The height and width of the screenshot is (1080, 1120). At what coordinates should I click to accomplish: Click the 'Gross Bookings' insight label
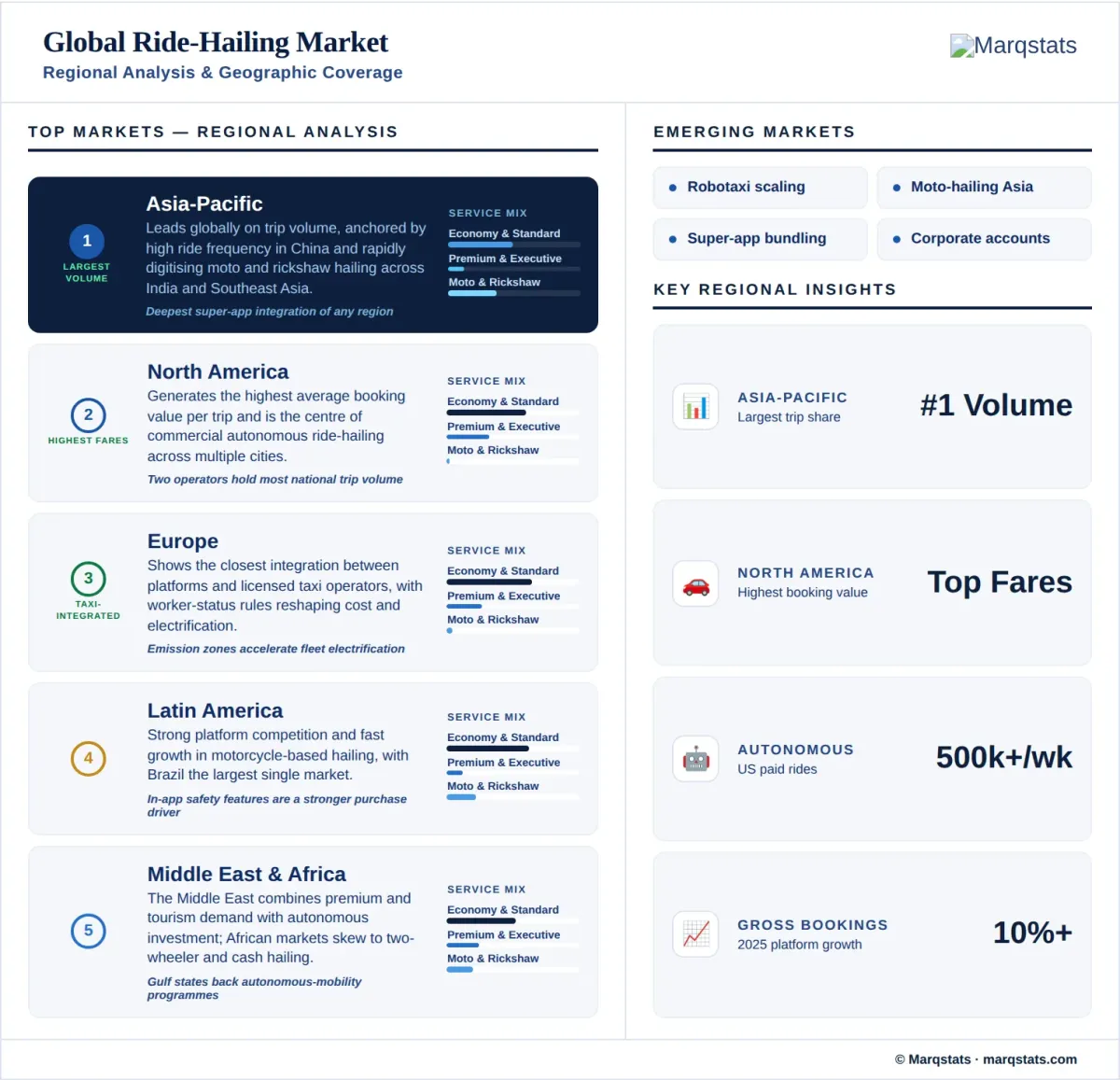(x=813, y=925)
